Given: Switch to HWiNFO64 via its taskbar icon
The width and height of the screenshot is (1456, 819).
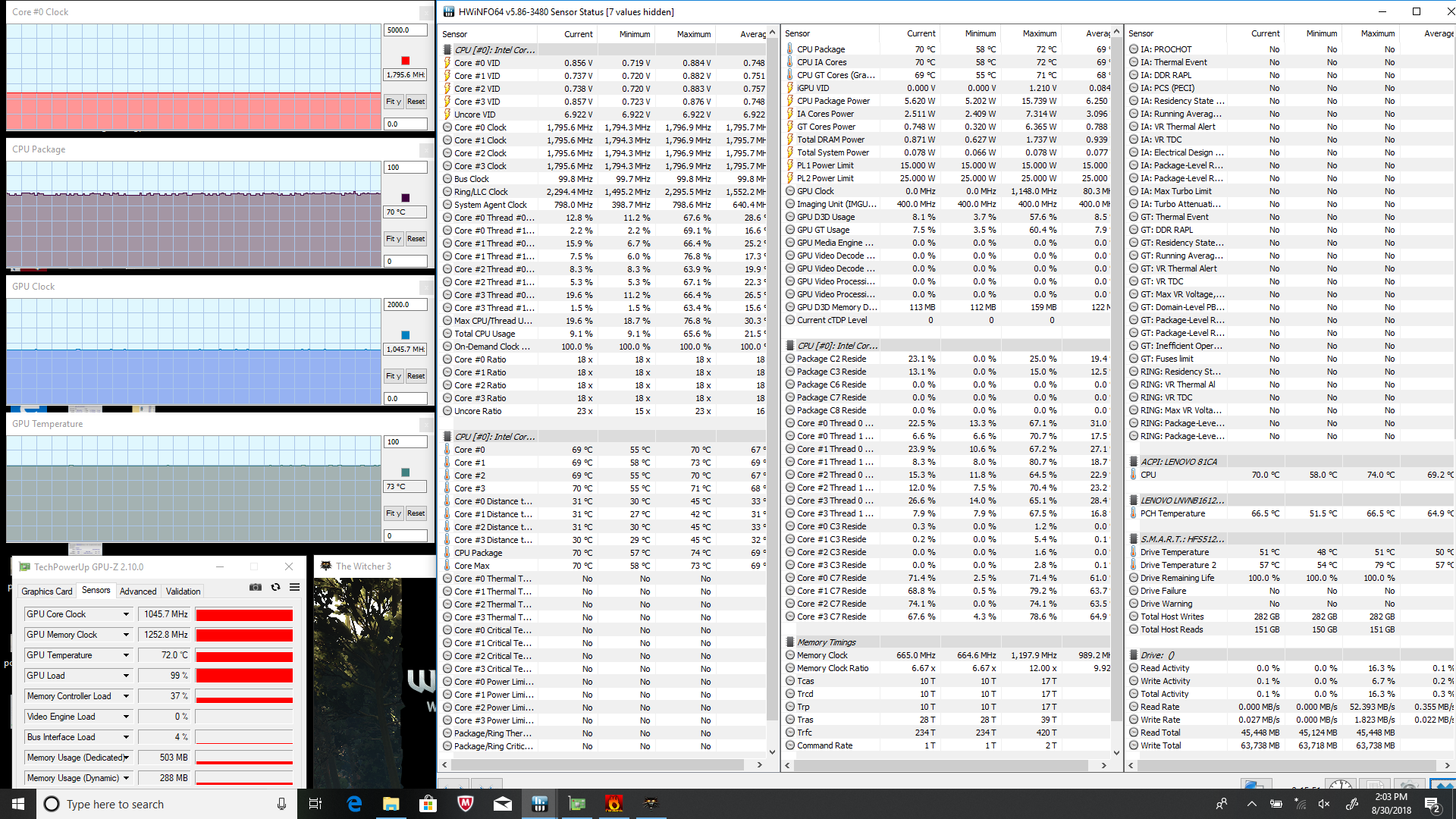Looking at the screenshot, I should point(540,804).
